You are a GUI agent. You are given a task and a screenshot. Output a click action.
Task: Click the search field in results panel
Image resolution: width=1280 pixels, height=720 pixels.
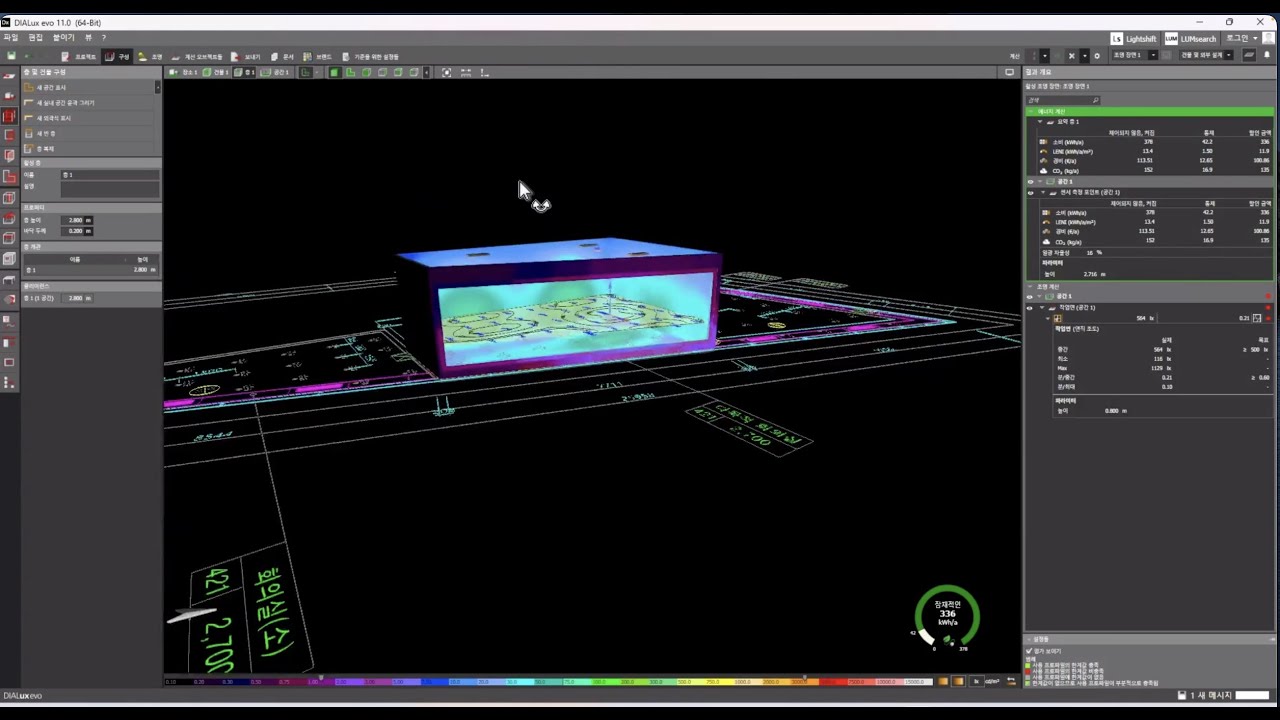coord(1063,100)
